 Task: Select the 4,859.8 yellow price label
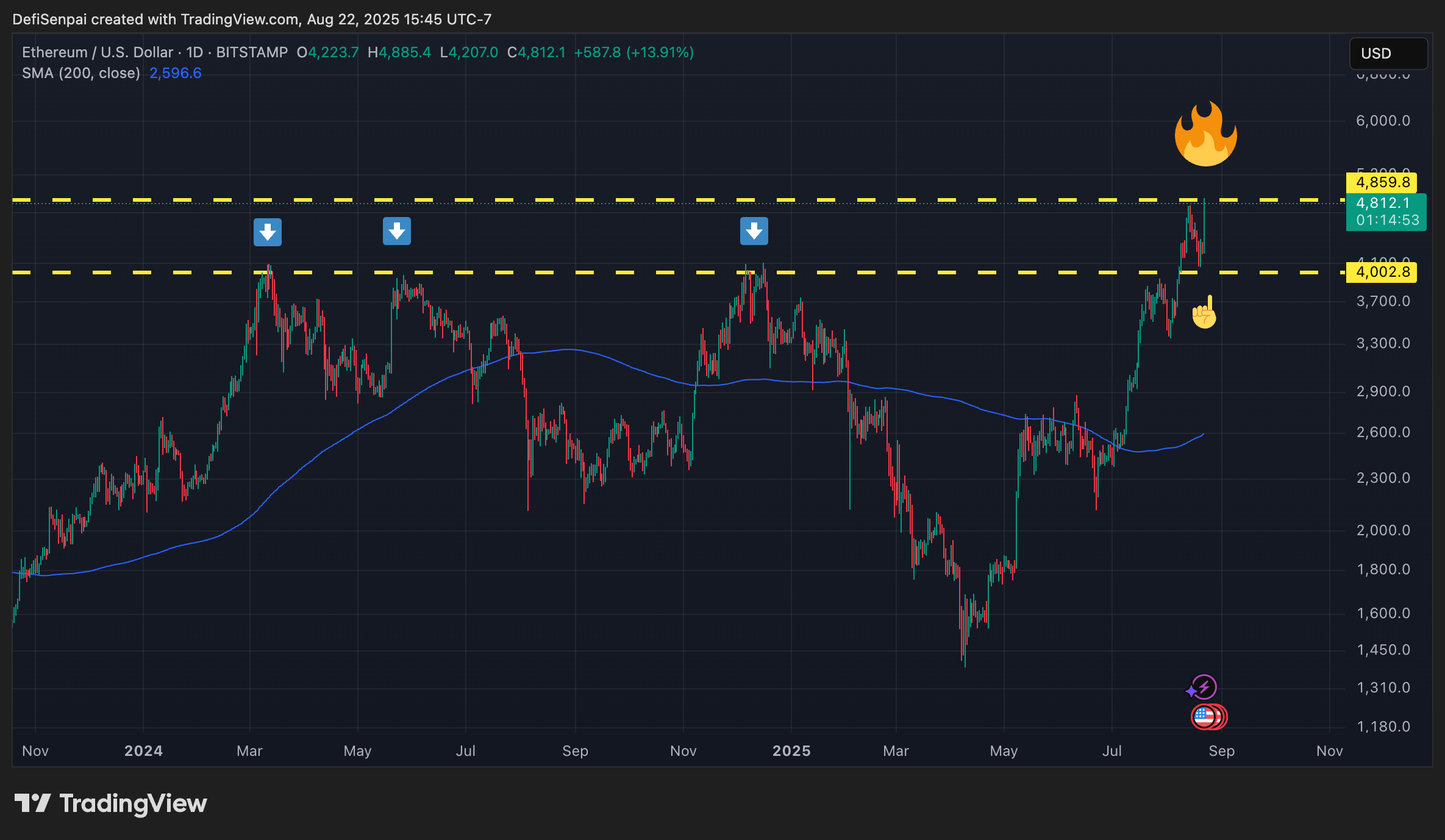point(1382,182)
